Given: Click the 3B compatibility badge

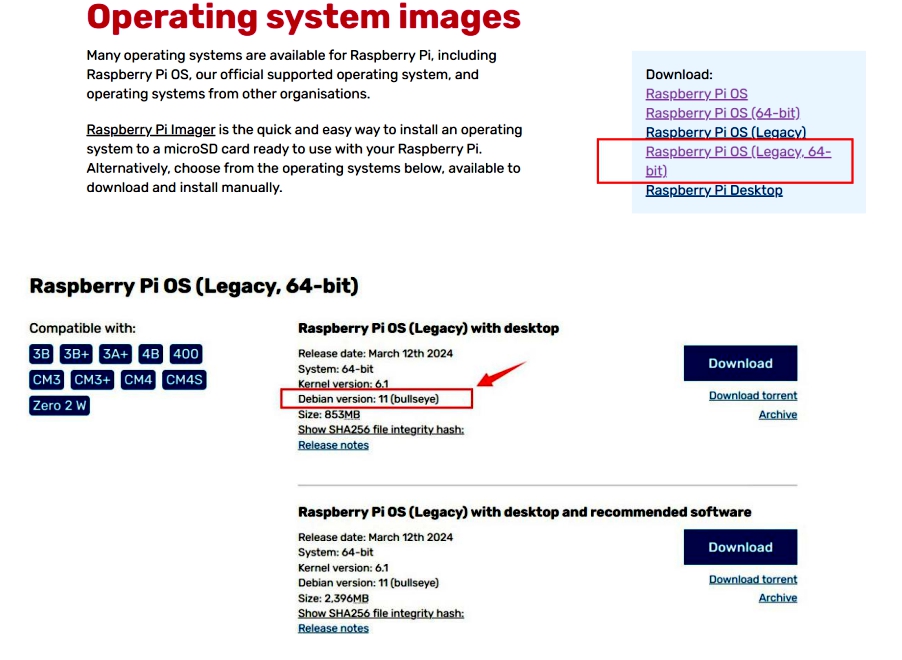Looking at the screenshot, I should [41, 354].
